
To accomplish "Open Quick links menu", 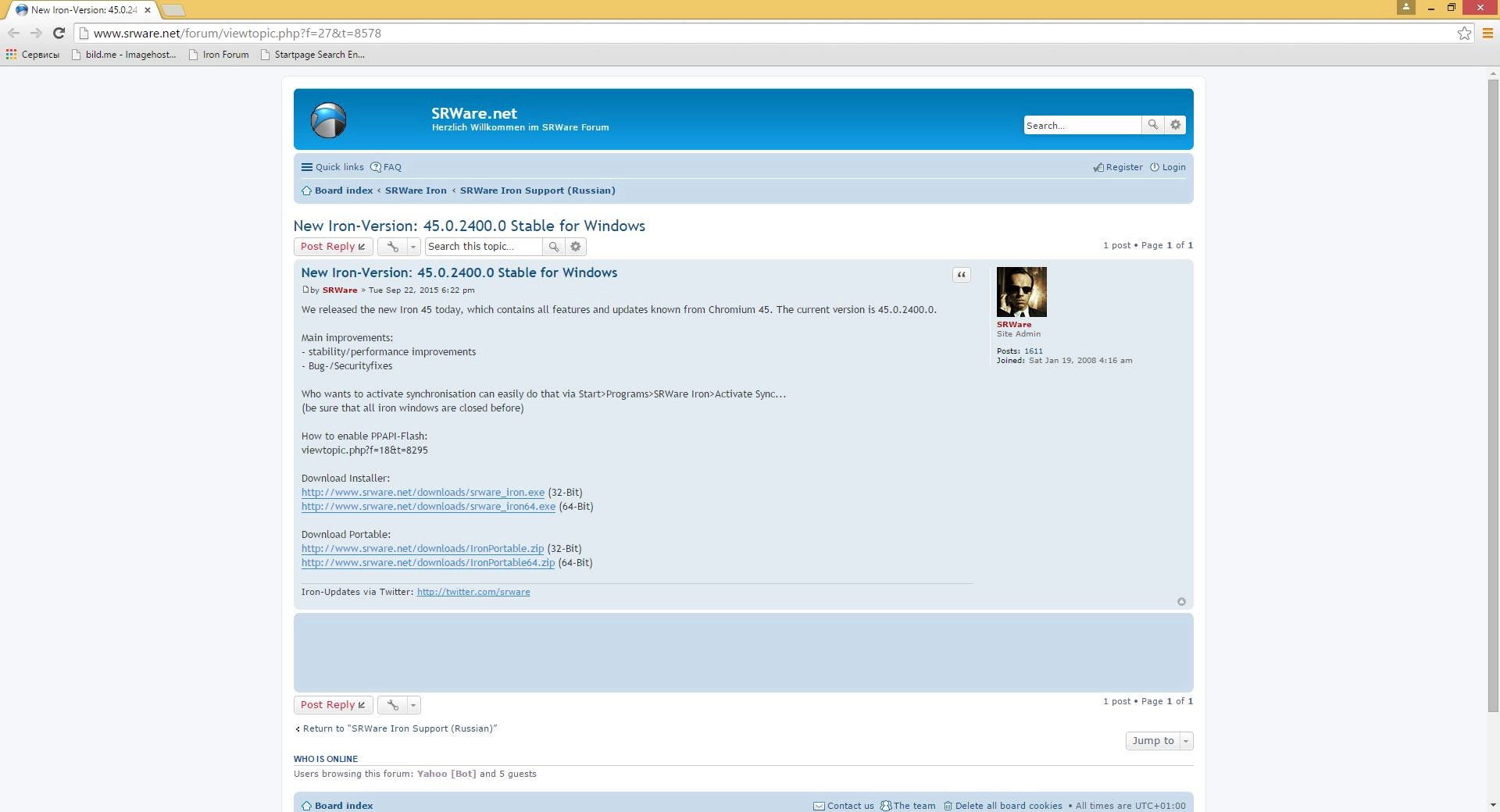I will (x=333, y=167).
